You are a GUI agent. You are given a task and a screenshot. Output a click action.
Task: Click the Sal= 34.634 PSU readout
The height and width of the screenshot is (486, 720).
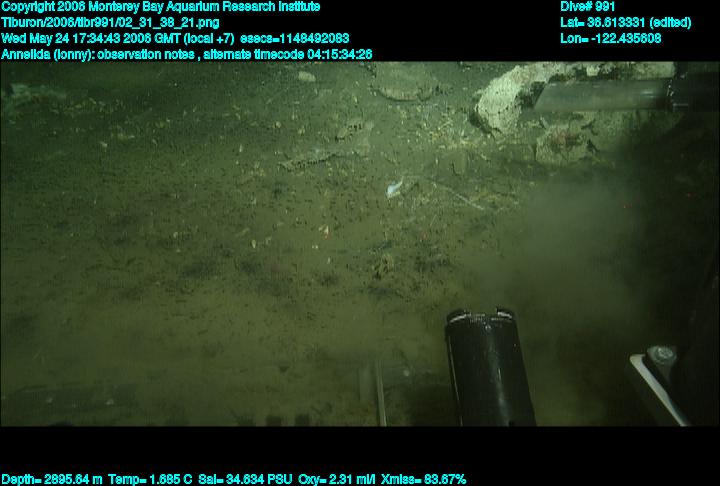(x=245, y=479)
